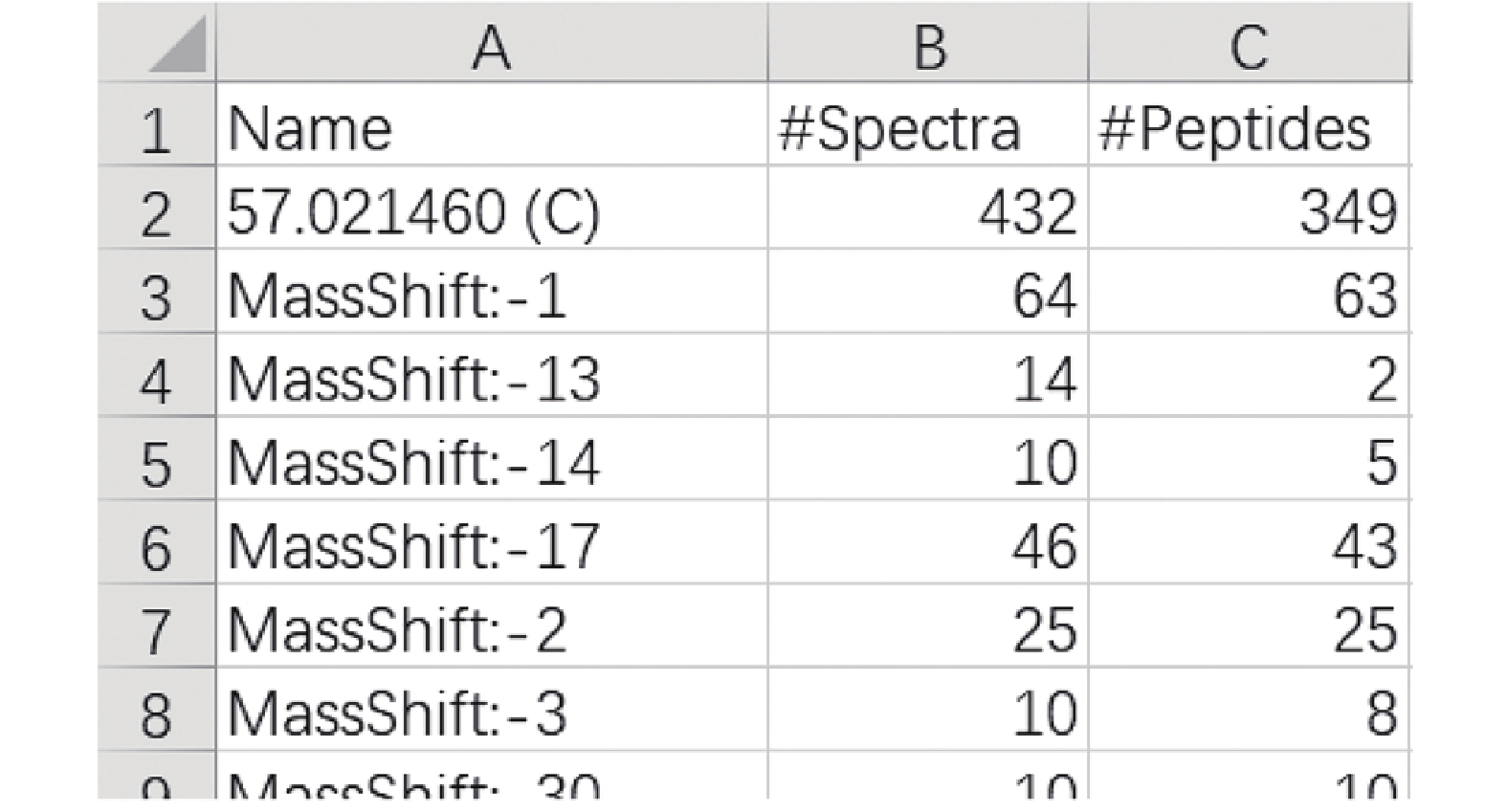Click spectra value 46 cell
1507x812 pixels.
point(928,542)
